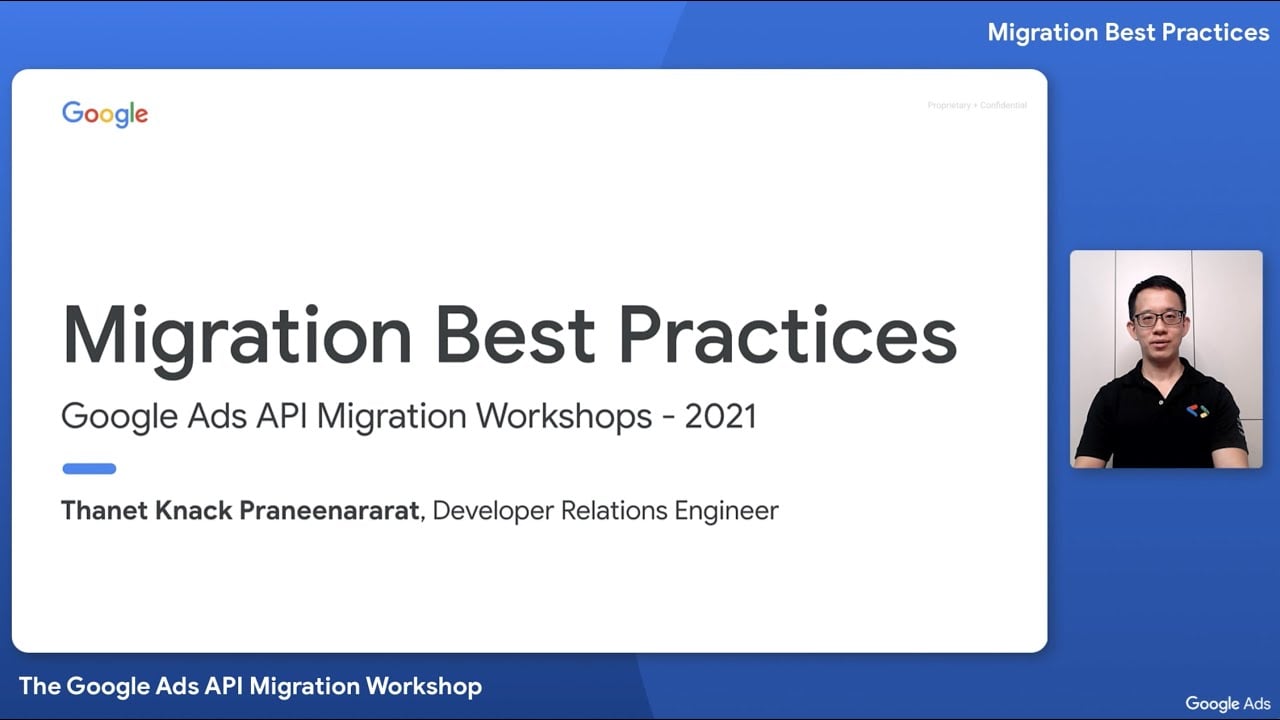Image resolution: width=1280 pixels, height=720 pixels.
Task: Click the green 'l' in the Google logo
Action: pos(132,111)
